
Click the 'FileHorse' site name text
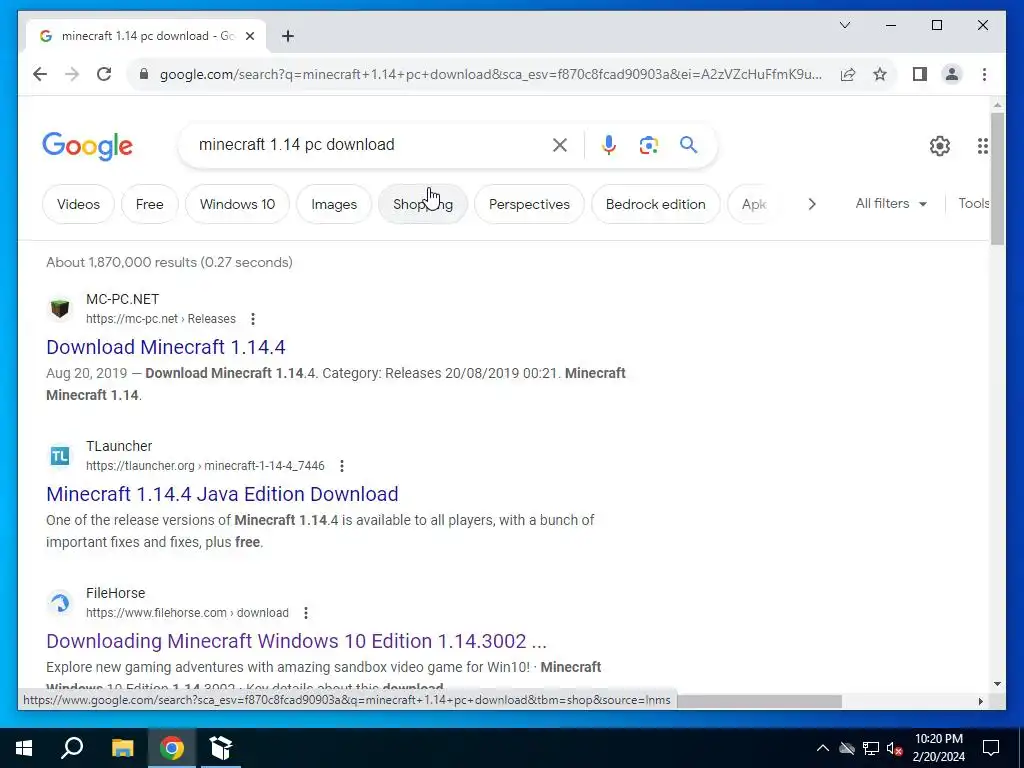pos(116,593)
